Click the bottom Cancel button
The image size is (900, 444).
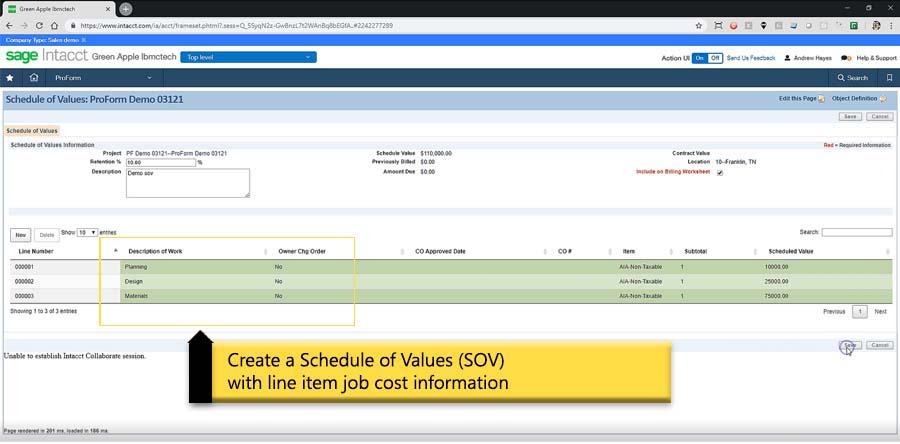point(879,345)
